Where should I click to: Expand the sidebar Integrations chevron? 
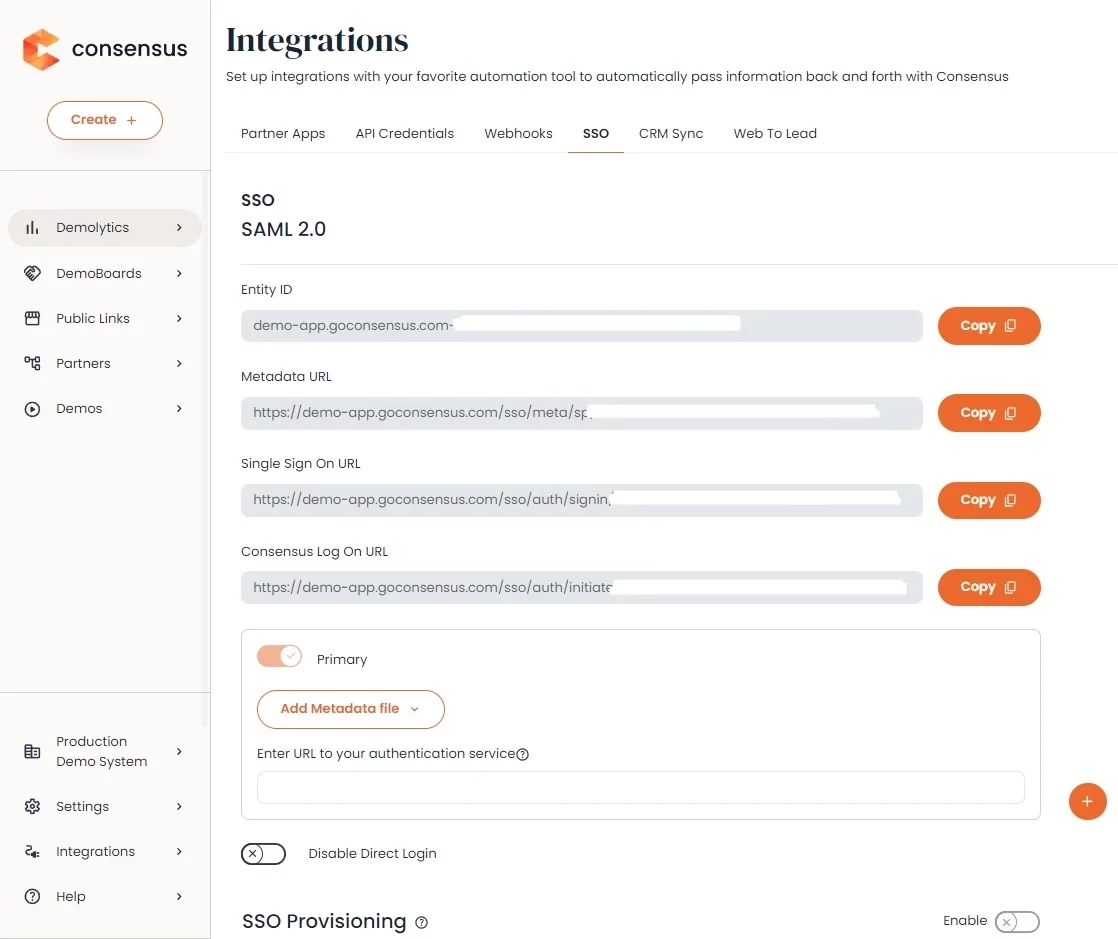point(179,851)
